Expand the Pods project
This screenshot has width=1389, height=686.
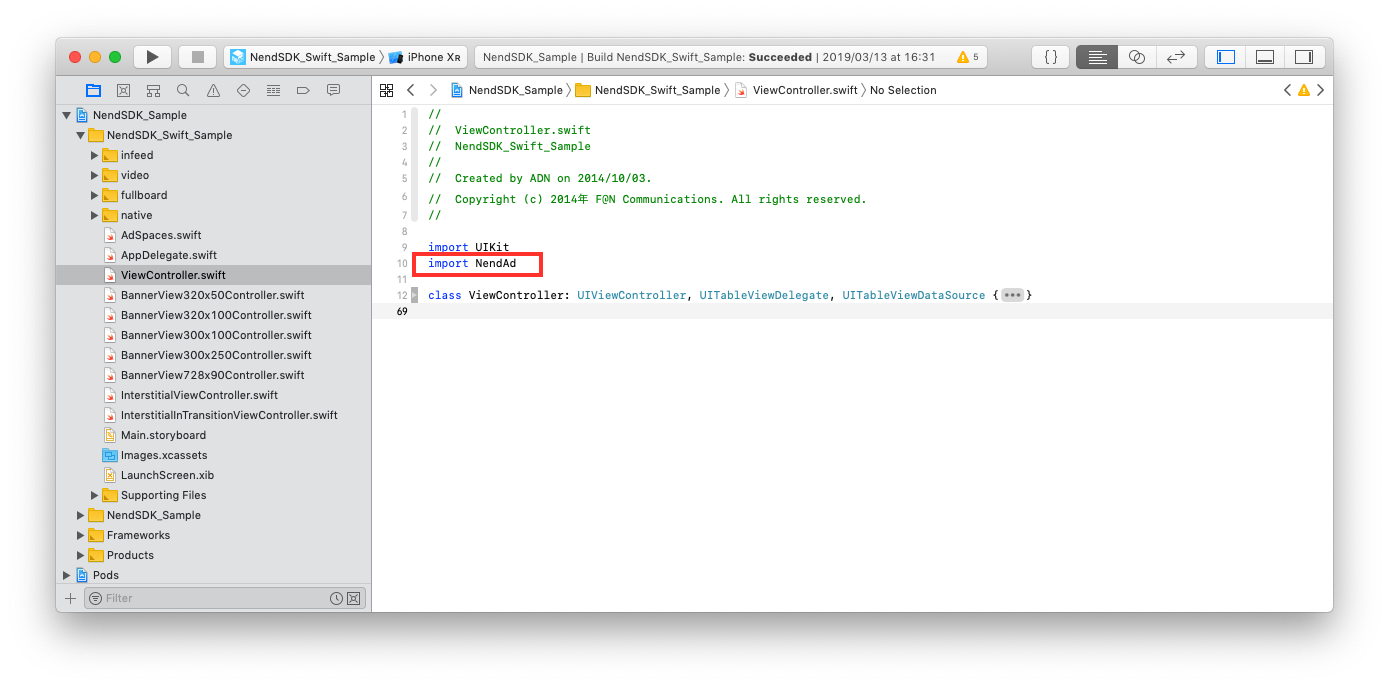point(67,575)
